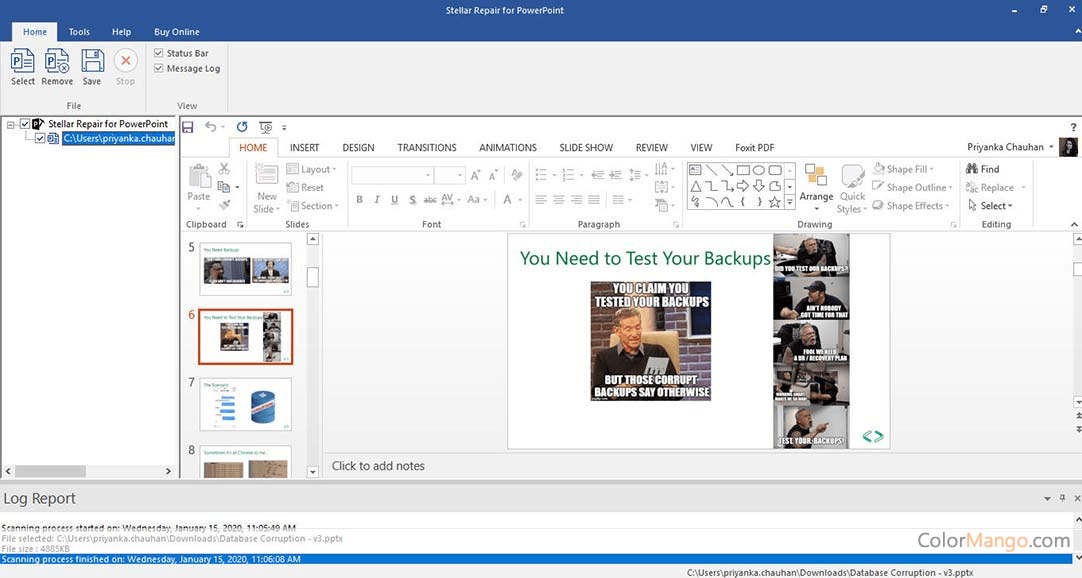Click the Save repaired file icon
This screenshot has height=578, width=1082.
(92, 62)
